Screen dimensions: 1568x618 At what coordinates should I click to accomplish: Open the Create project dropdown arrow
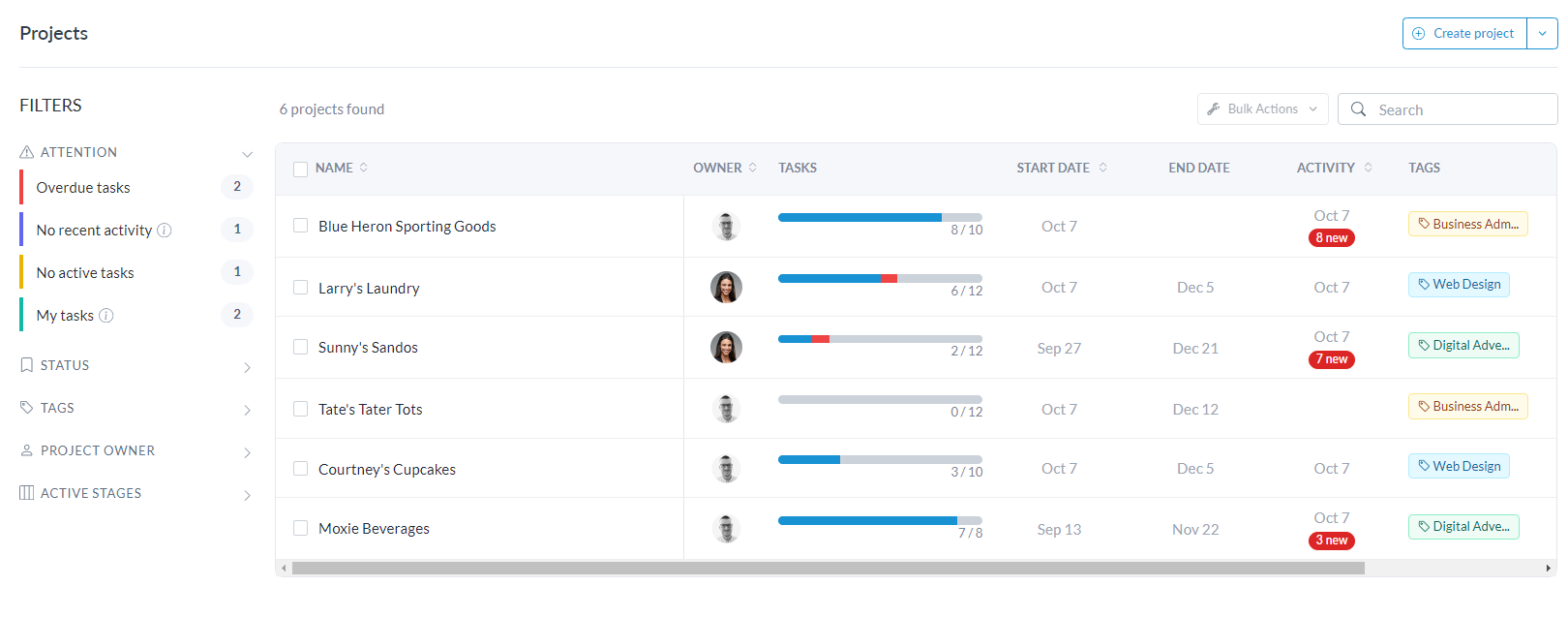(1542, 34)
